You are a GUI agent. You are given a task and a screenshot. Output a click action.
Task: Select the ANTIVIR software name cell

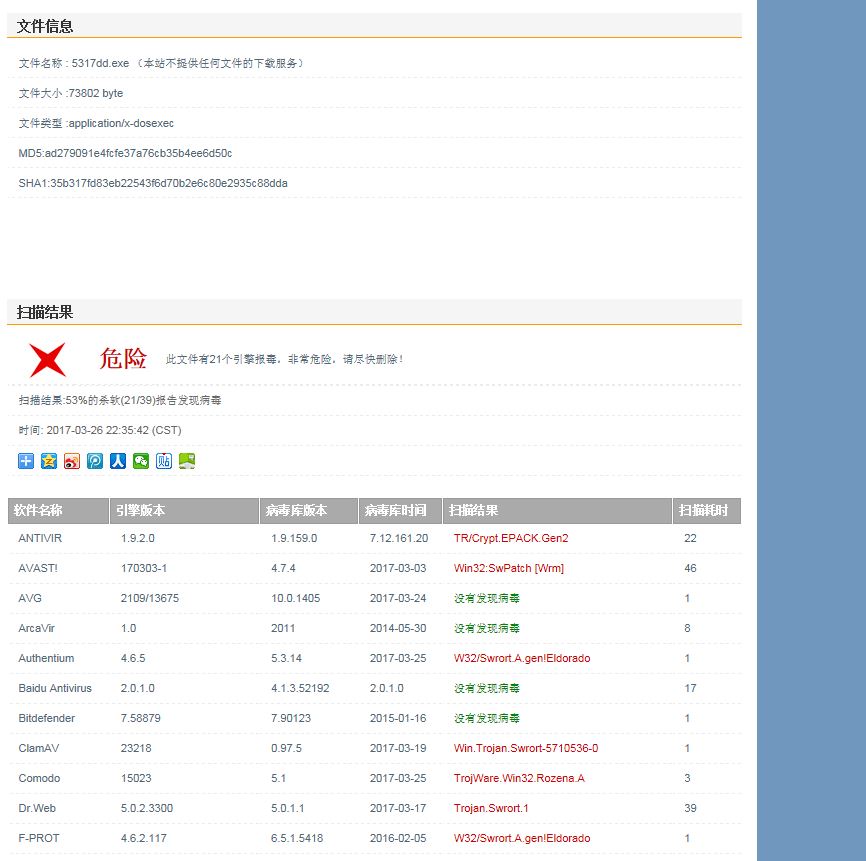click(40, 538)
